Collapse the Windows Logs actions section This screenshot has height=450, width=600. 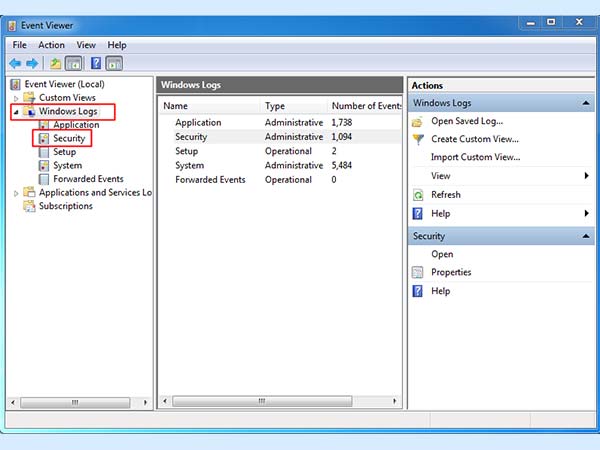pyautogui.click(x=585, y=103)
